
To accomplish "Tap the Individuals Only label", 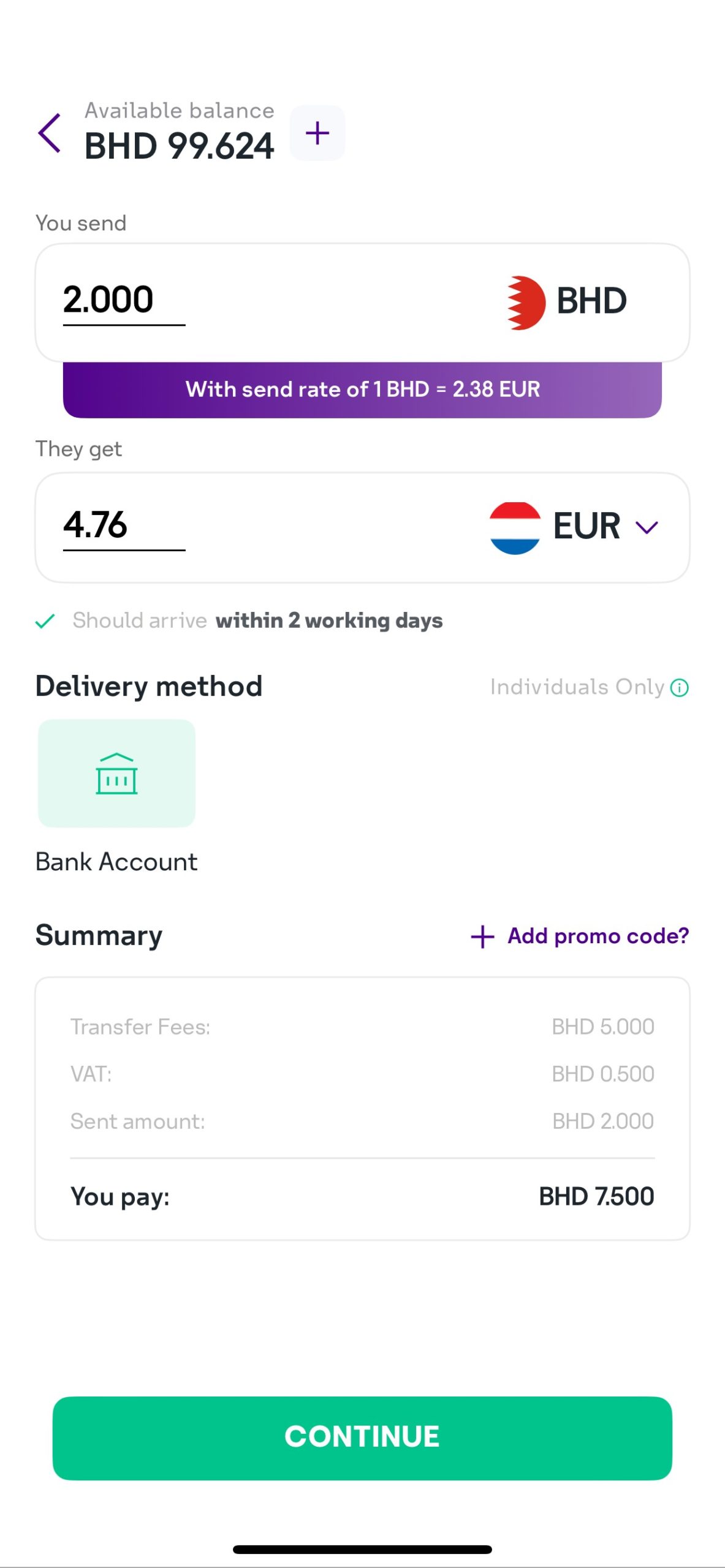I will click(577, 687).
